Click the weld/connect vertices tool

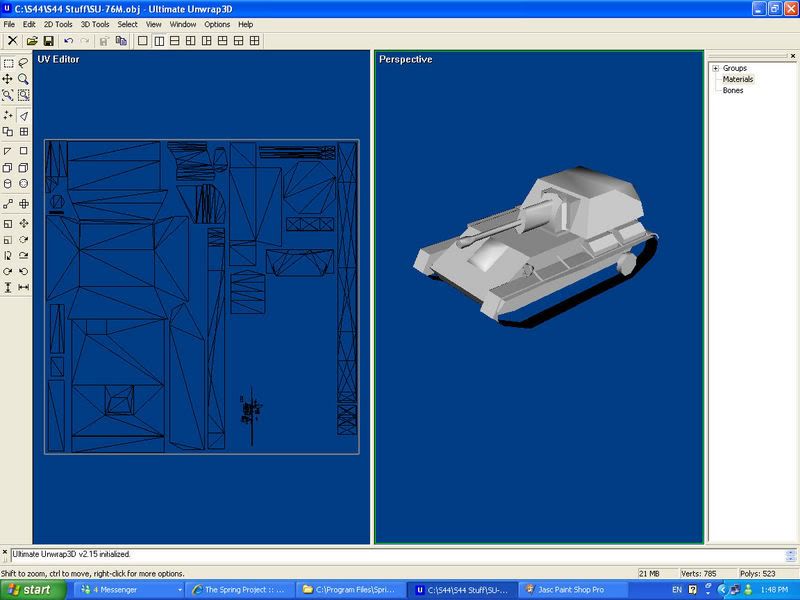point(8,204)
